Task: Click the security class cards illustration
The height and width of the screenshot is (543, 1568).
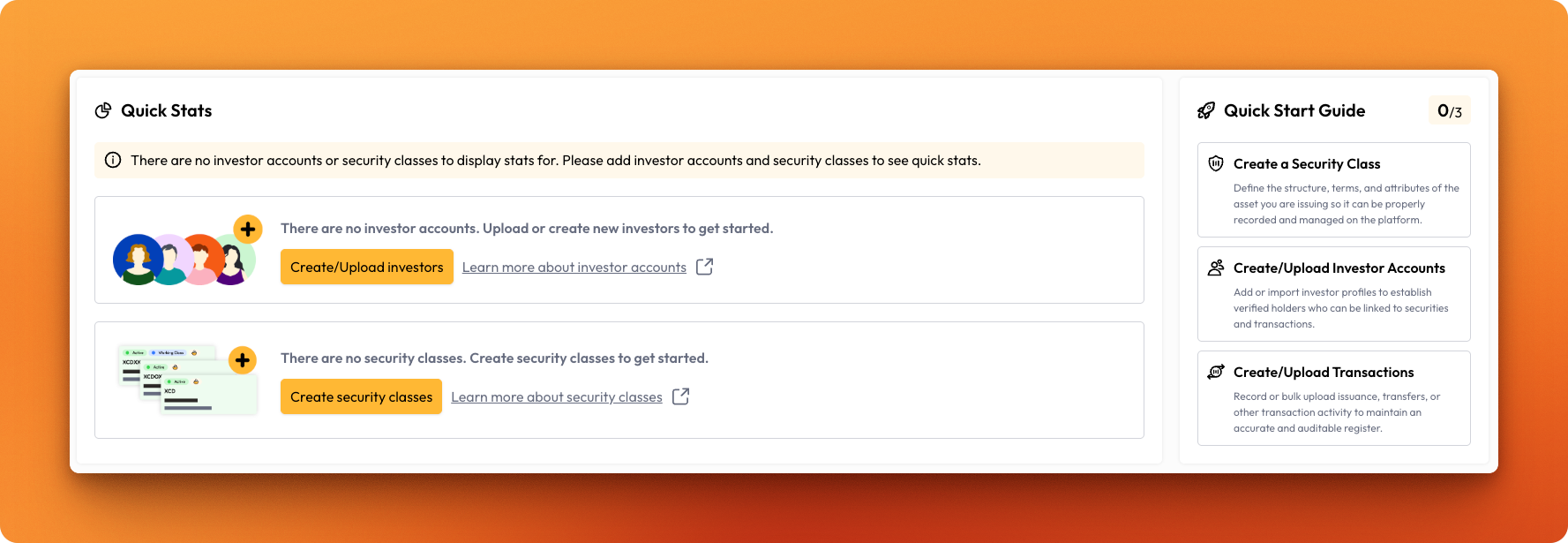Action: (x=187, y=381)
